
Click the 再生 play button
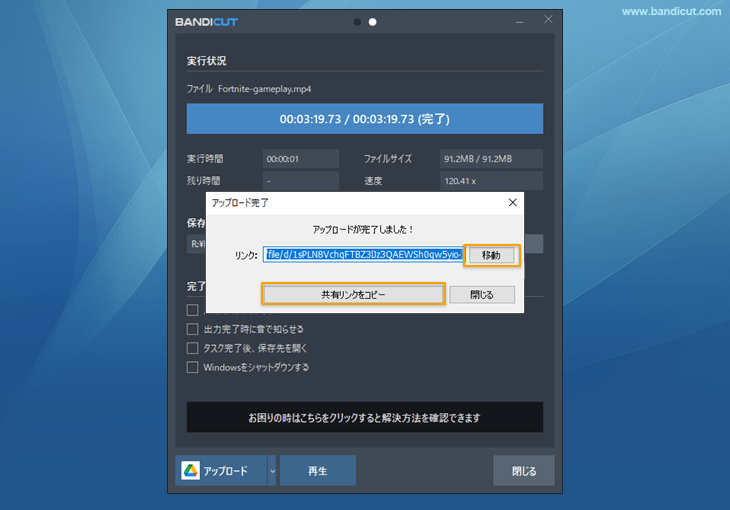coord(318,471)
